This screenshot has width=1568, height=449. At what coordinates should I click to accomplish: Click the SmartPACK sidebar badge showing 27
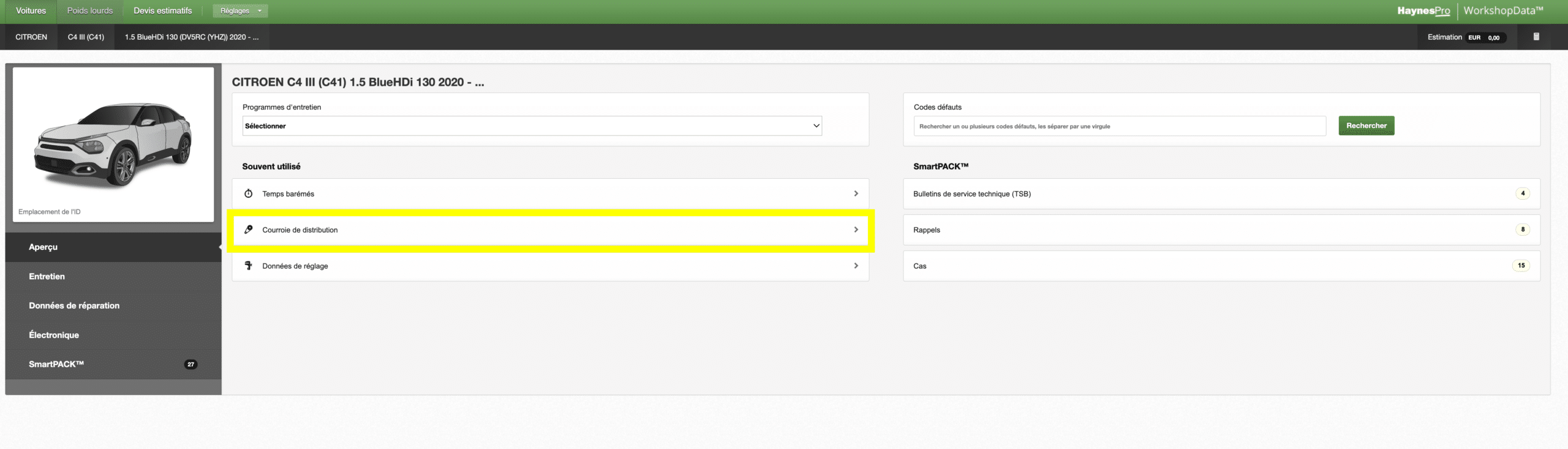tap(190, 364)
